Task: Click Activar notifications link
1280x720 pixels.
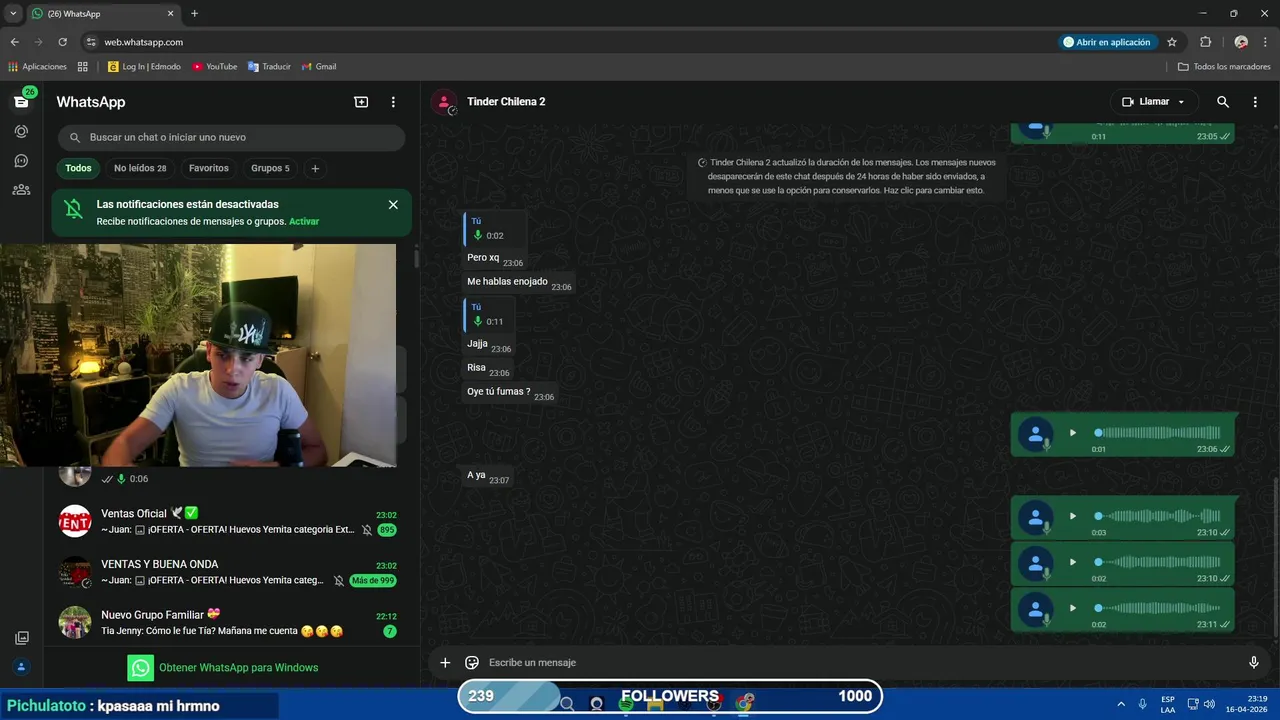Action: click(x=304, y=221)
